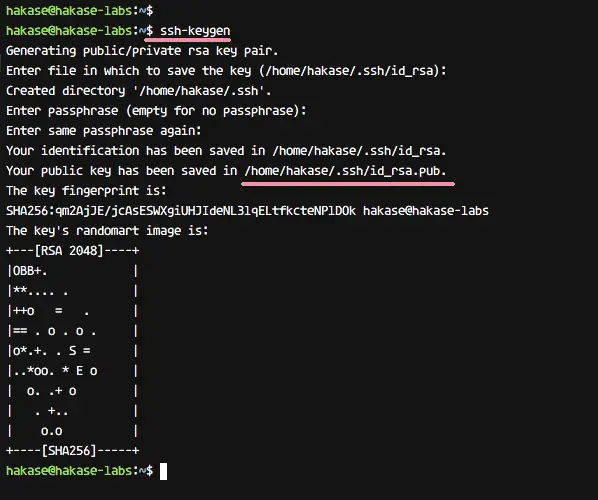Click the 'Generating public/private rsa key pair' line
598x500 pixels.
coord(142,51)
